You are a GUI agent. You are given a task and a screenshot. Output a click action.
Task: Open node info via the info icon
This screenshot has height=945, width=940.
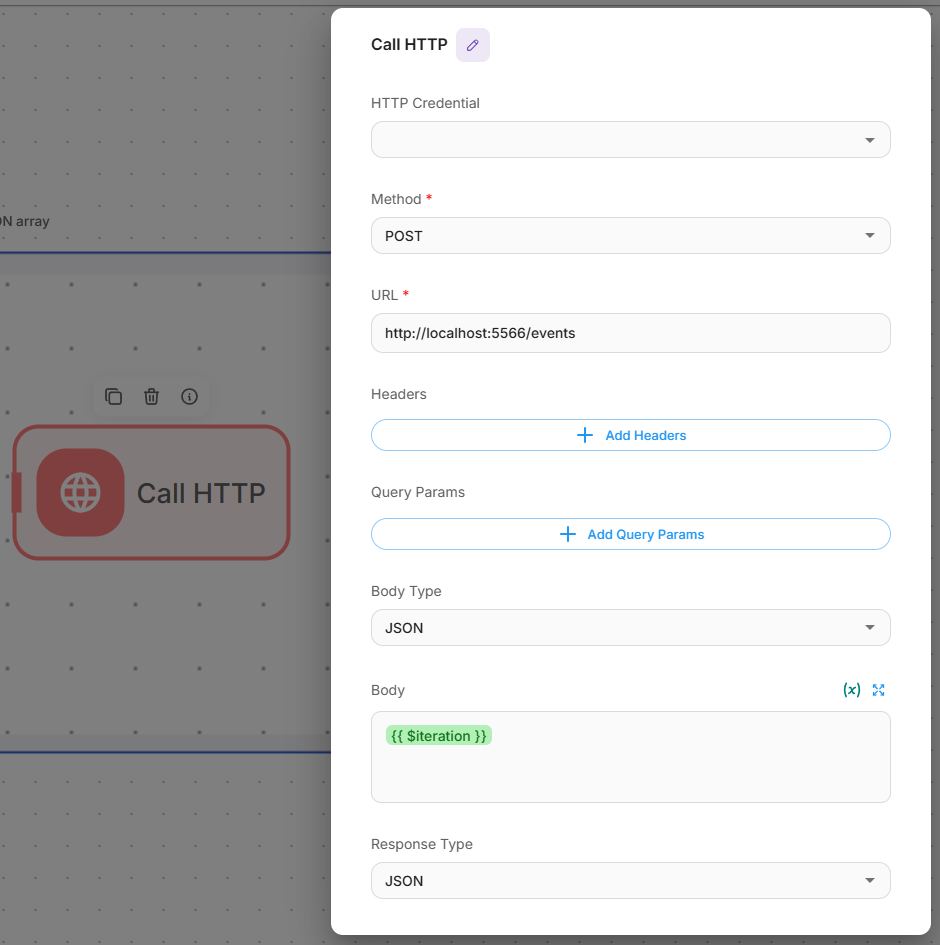click(189, 397)
